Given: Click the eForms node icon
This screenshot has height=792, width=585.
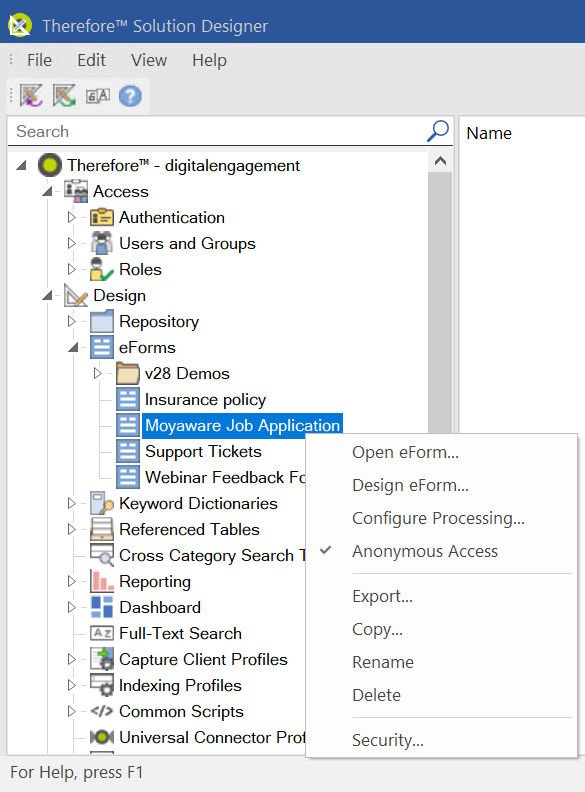Looking at the screenshot, I should click(102, 348).
